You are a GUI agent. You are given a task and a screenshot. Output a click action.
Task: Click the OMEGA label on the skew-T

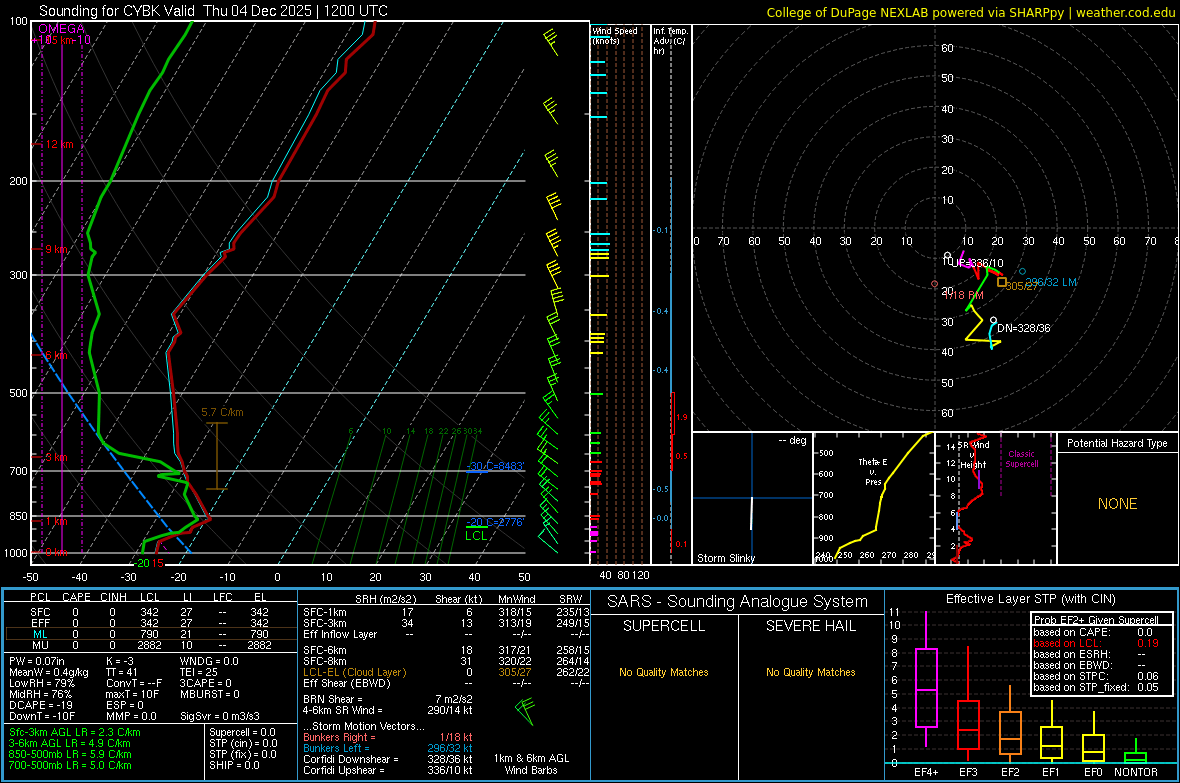tap(62, 29)
